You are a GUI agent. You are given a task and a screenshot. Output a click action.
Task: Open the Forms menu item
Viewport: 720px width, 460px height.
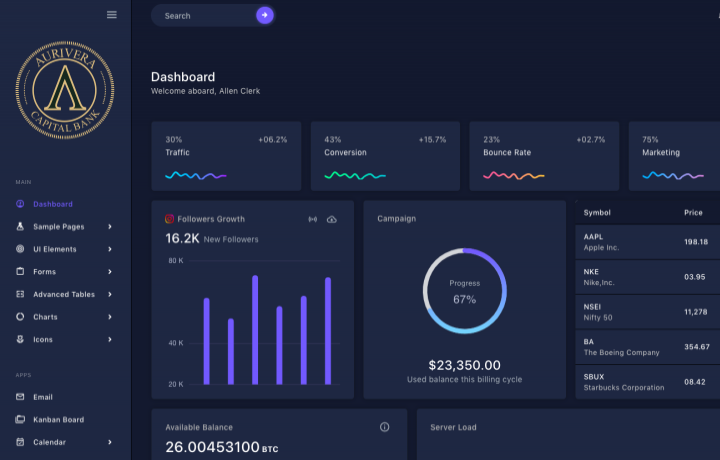tap(44, 272)
